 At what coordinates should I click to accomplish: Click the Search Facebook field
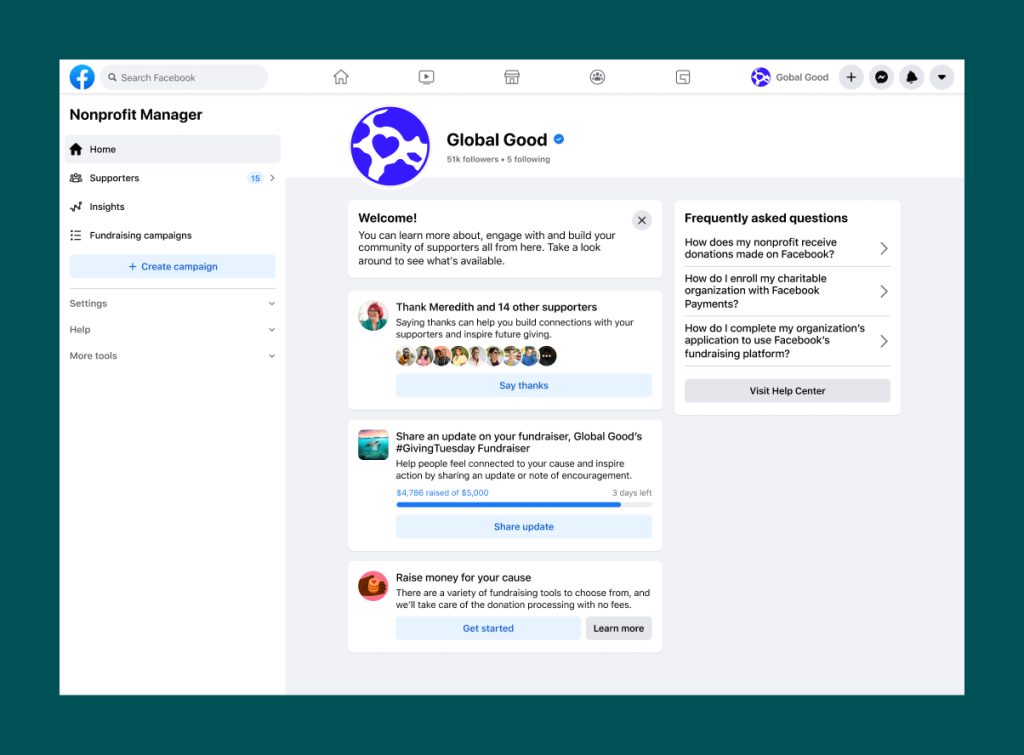[x=185, y=77]
